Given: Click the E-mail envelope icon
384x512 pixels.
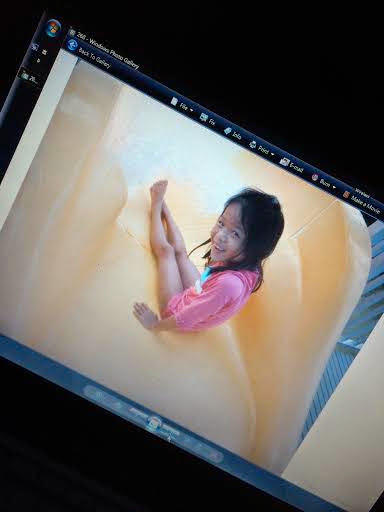Looking at the screenshot, I should pyautogui.click(x=284, y=161).
